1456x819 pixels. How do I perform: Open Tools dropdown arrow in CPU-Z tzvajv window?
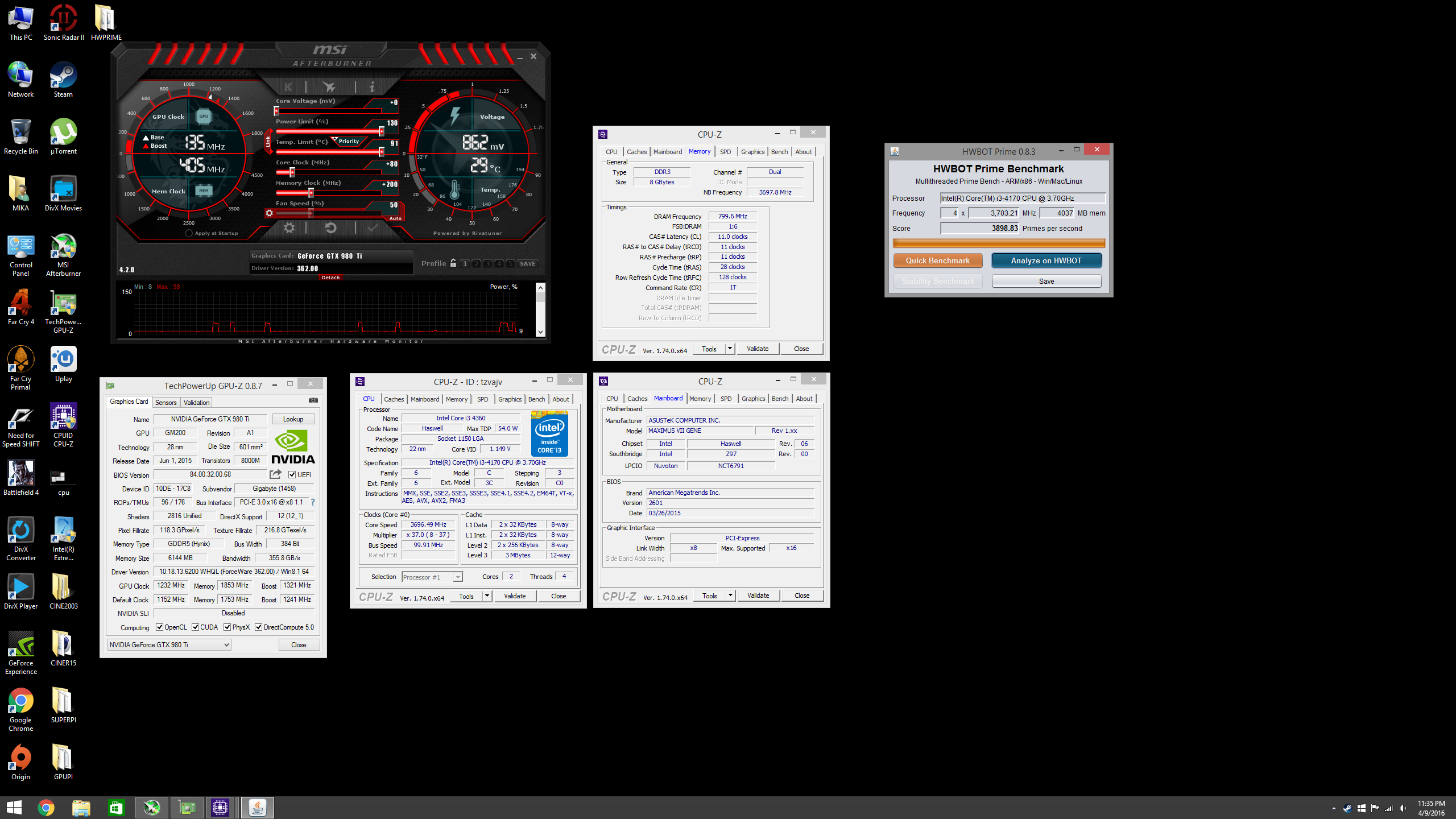pyautogui.click(x=487, y=596)
